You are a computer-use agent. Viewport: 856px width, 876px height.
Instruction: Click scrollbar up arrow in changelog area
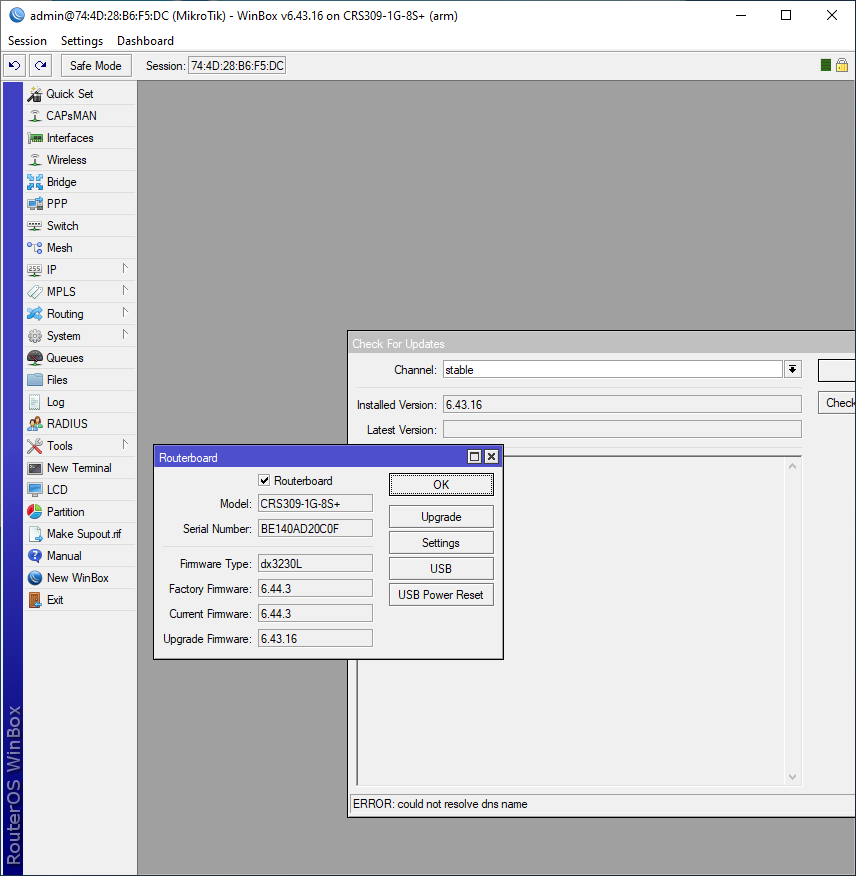tap(792, 466)
